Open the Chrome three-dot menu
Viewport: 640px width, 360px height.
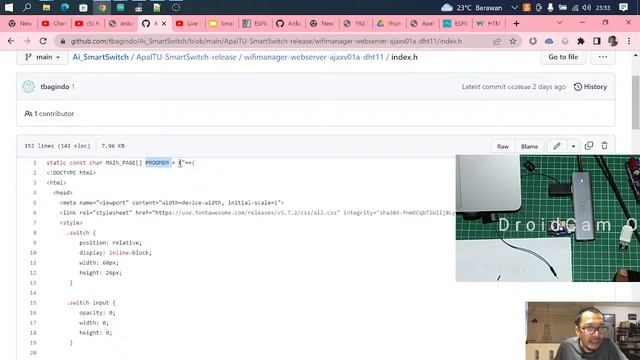tap(629, 41)
